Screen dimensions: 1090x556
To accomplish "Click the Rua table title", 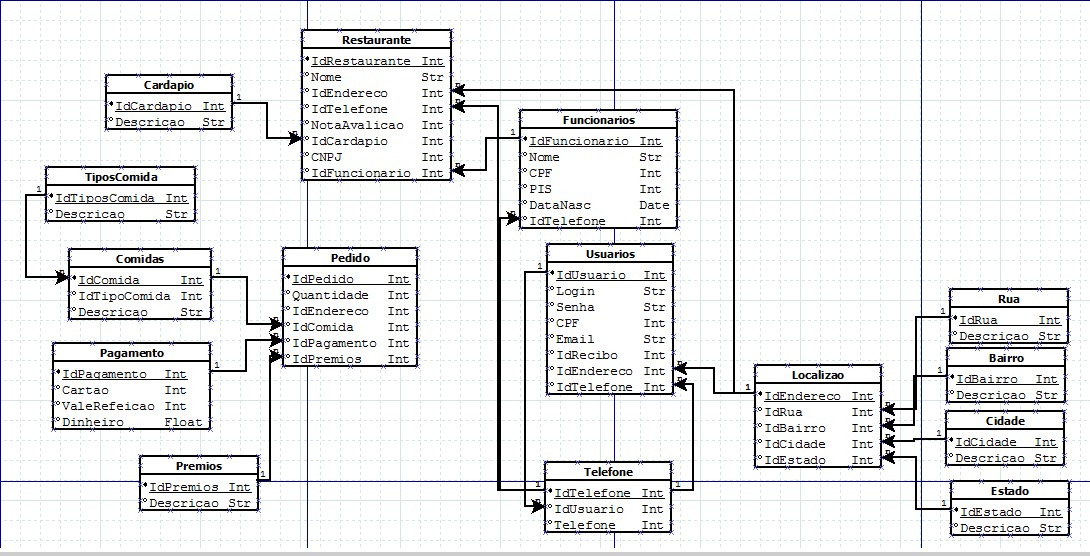I will click(1008, 299).
